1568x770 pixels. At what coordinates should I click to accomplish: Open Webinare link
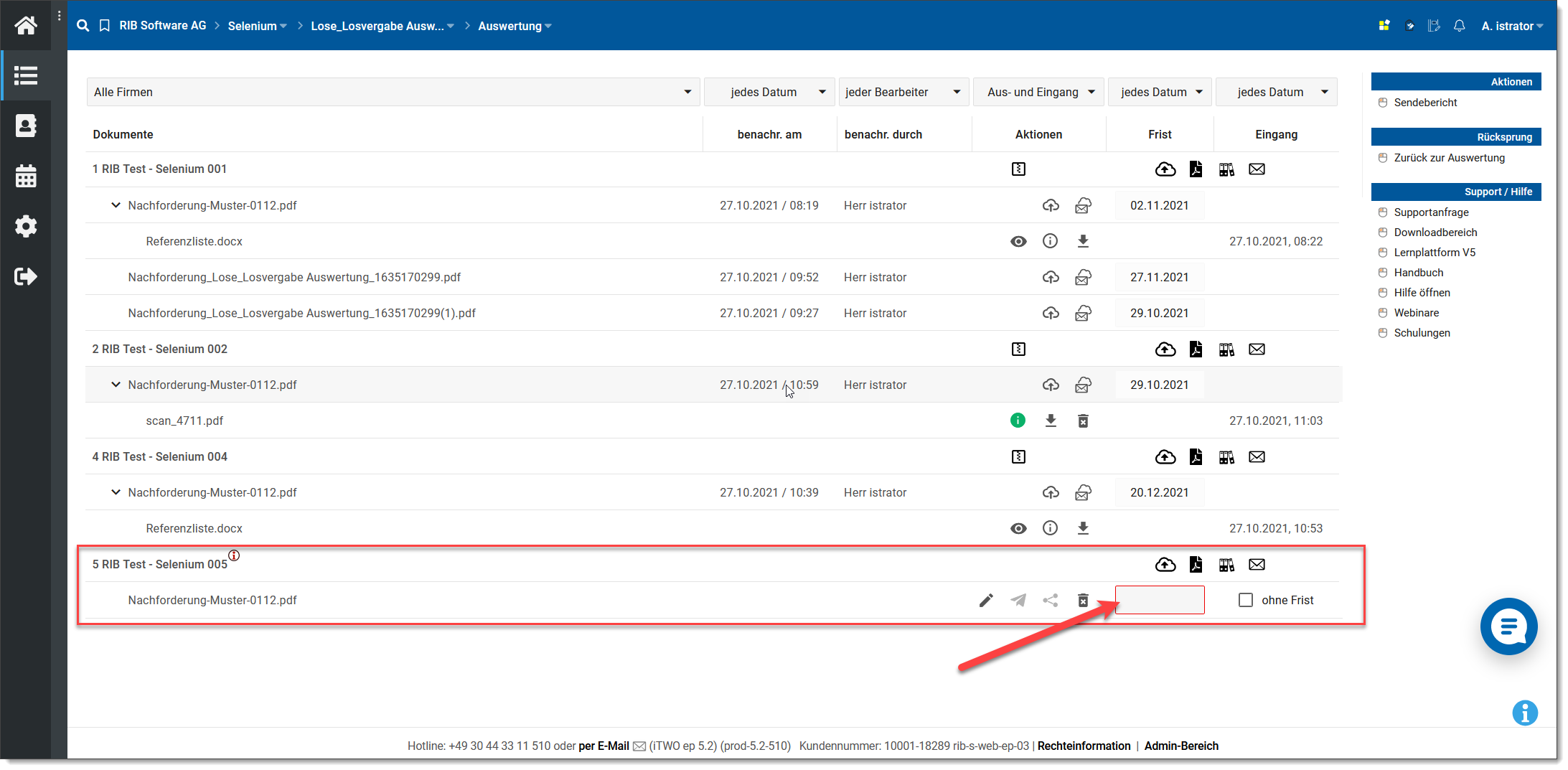click(x=1416, y=313)
